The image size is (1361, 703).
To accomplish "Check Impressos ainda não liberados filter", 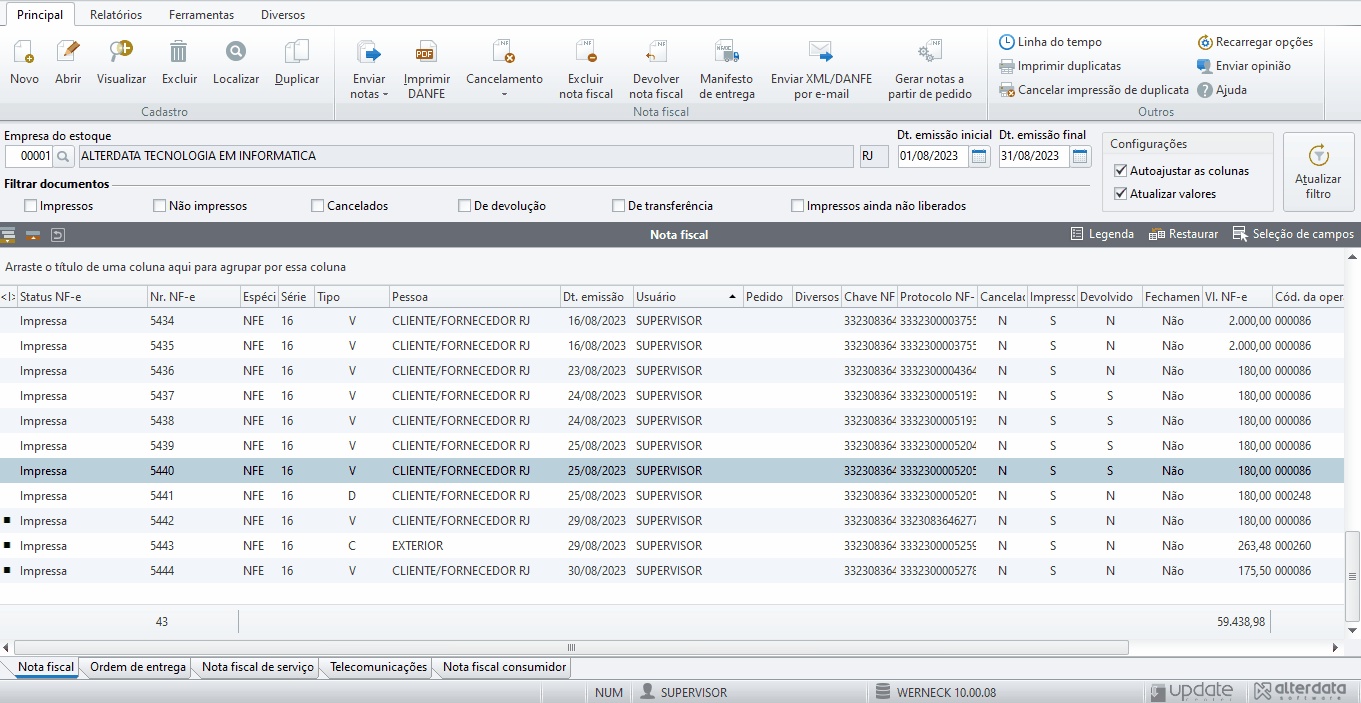I will [798, 206].
